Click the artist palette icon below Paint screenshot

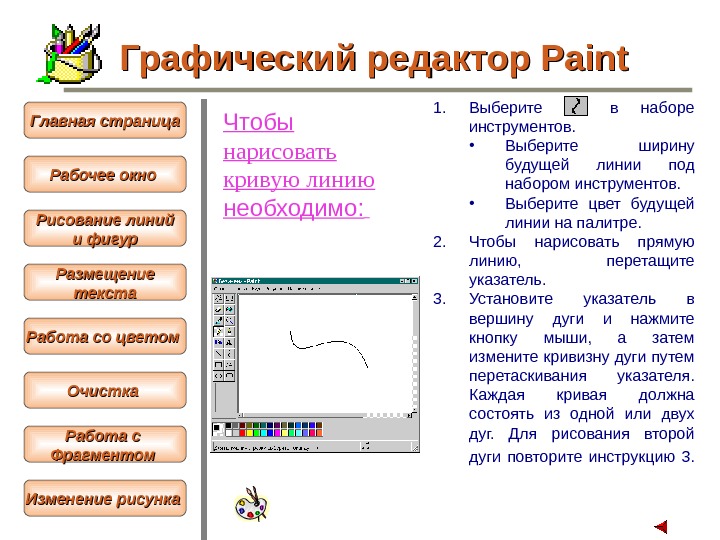pos(251,504)
